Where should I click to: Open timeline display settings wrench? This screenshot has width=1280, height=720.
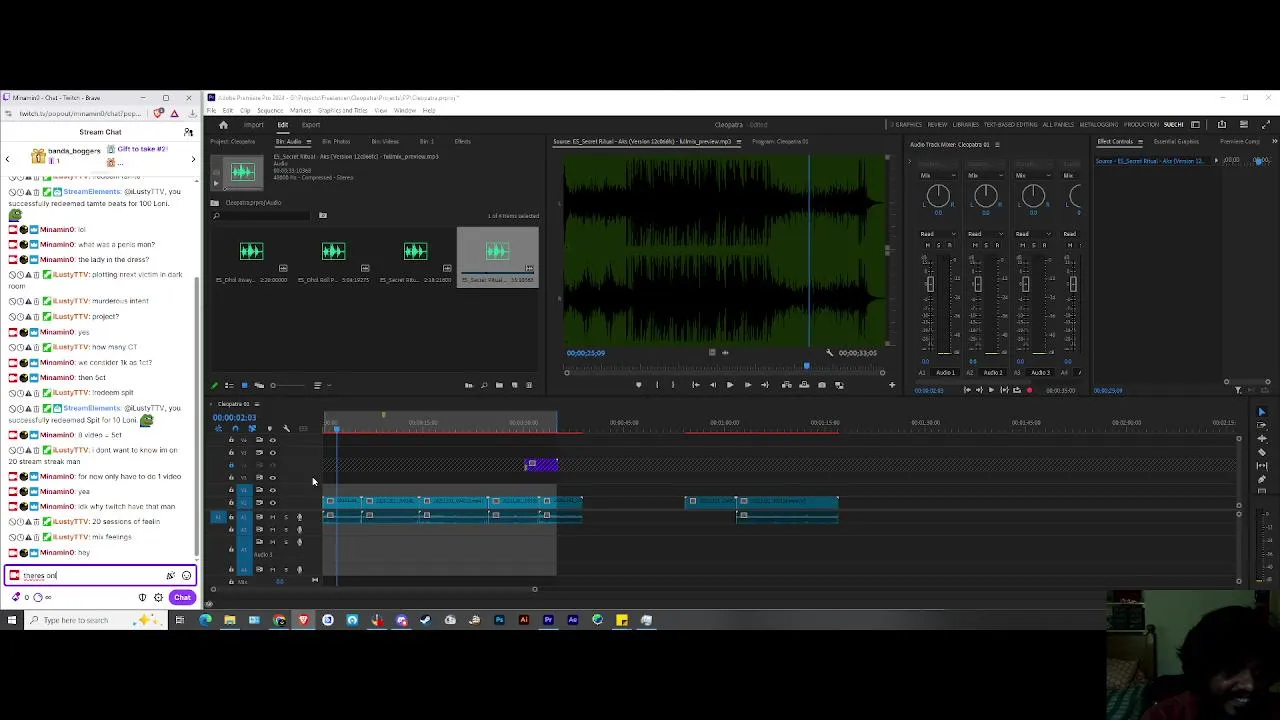coord(286,428)
